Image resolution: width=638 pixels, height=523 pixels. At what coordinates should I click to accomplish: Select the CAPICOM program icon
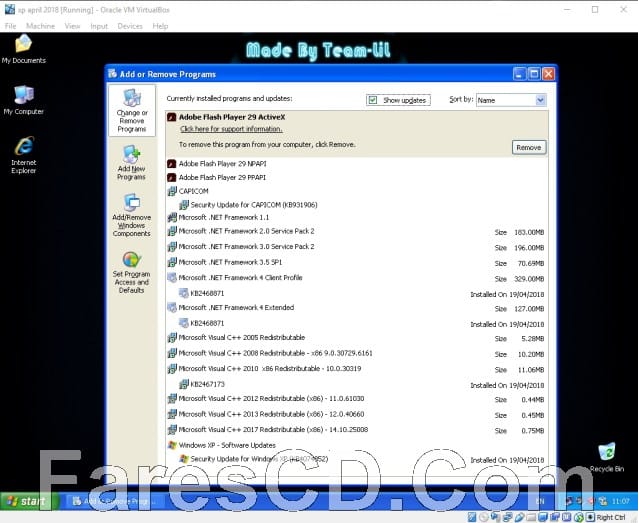(172, 191)
